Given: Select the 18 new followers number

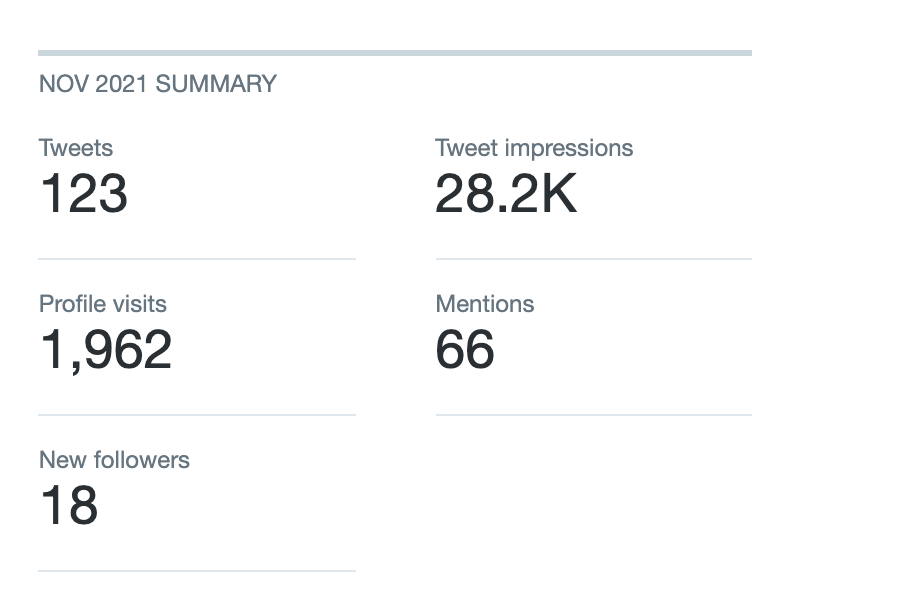Looking at the screenshot, I should (69, 505).
